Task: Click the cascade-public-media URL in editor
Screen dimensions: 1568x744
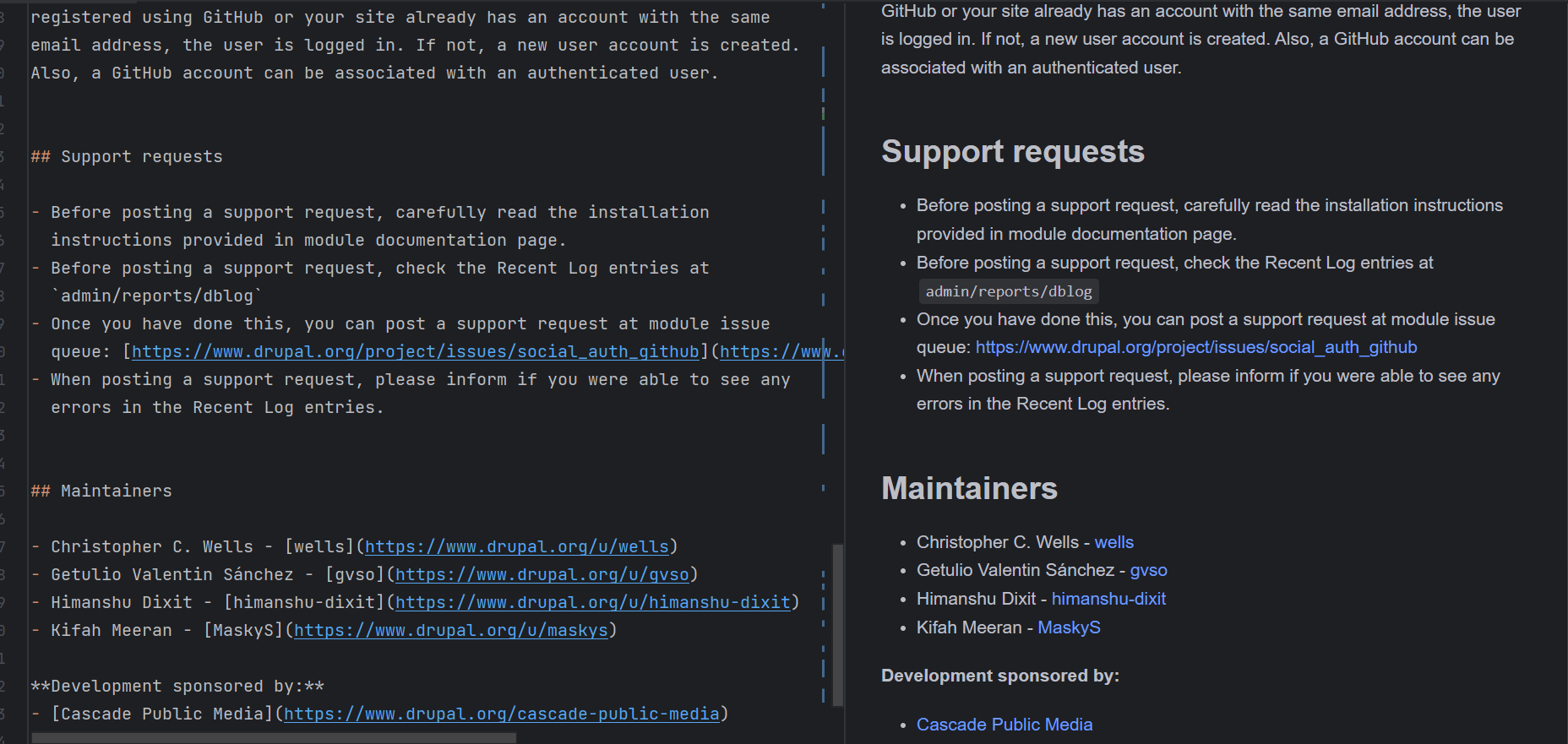Action: point(501,714)
